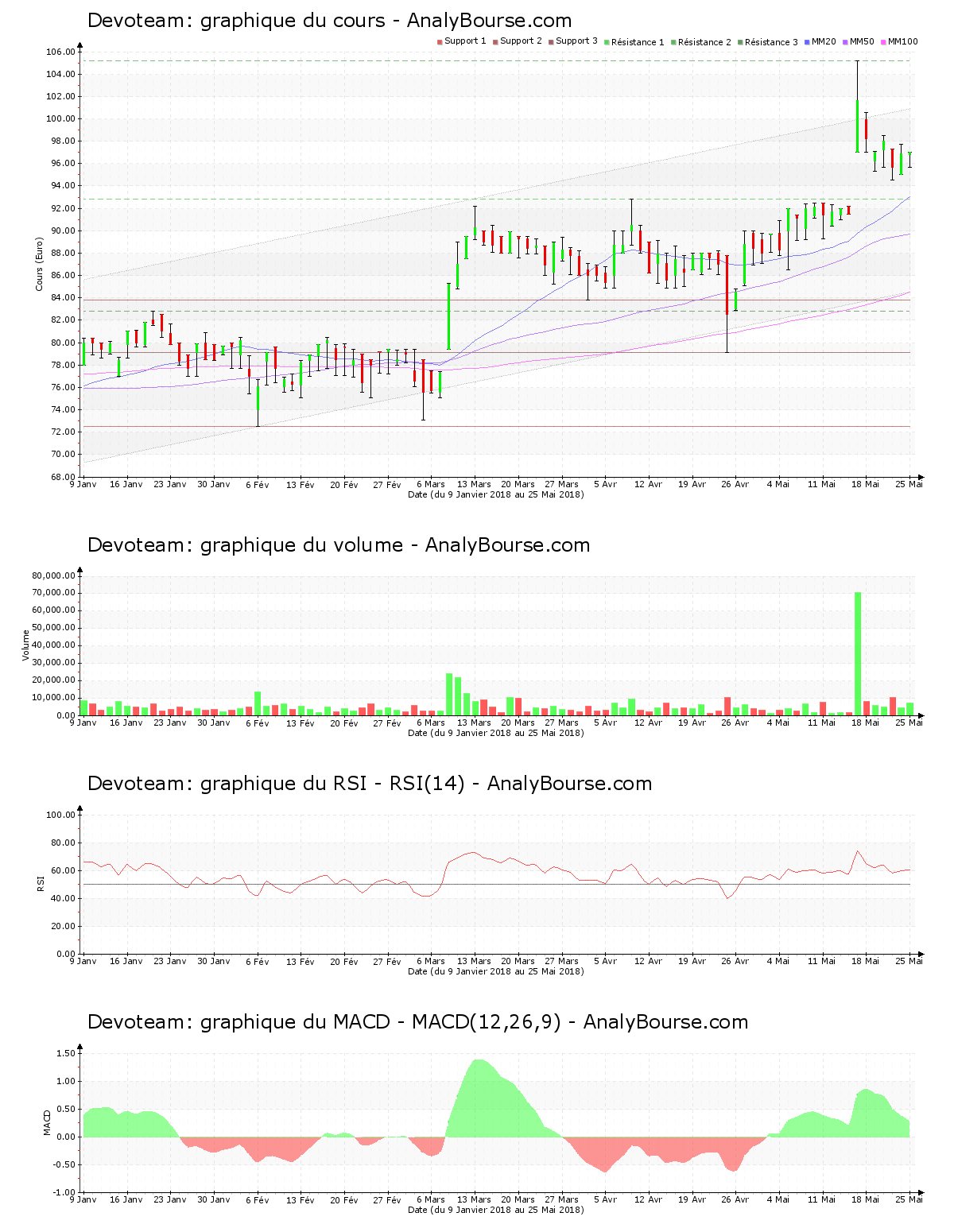Click the MM20 blue legend square

pos(808,41)
